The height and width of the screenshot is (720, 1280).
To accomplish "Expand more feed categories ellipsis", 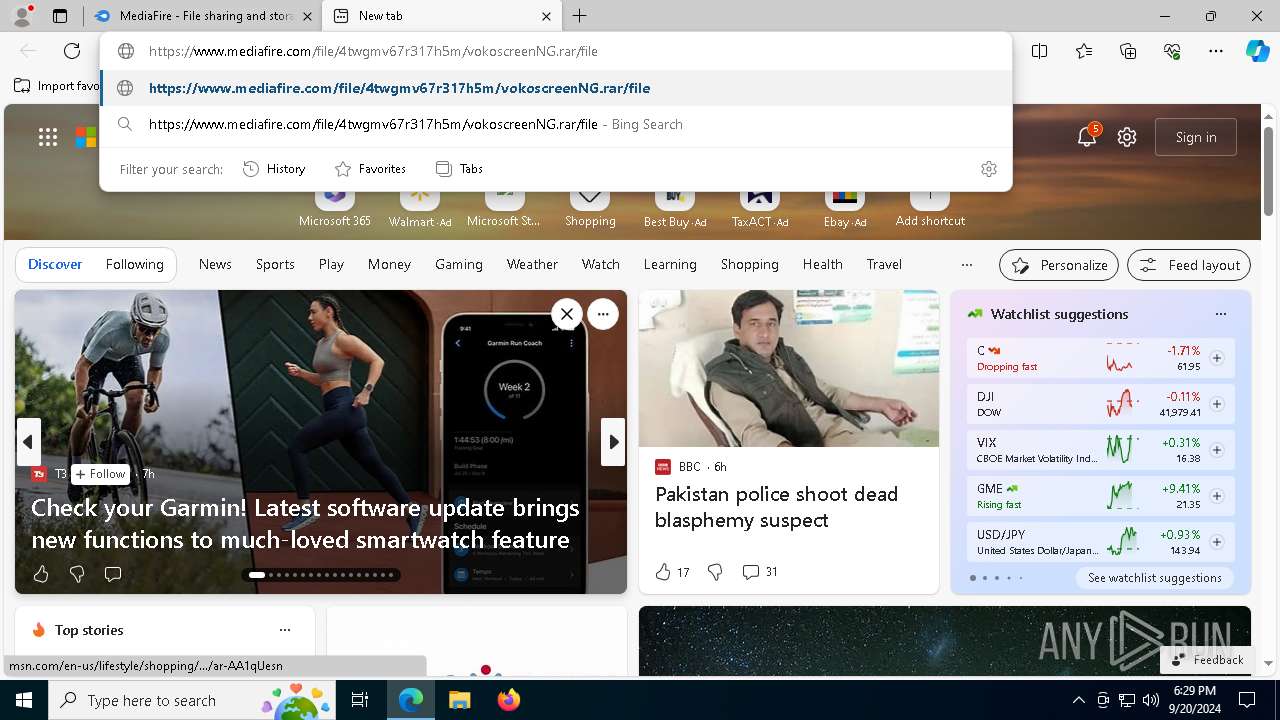I will click(966, 264).
